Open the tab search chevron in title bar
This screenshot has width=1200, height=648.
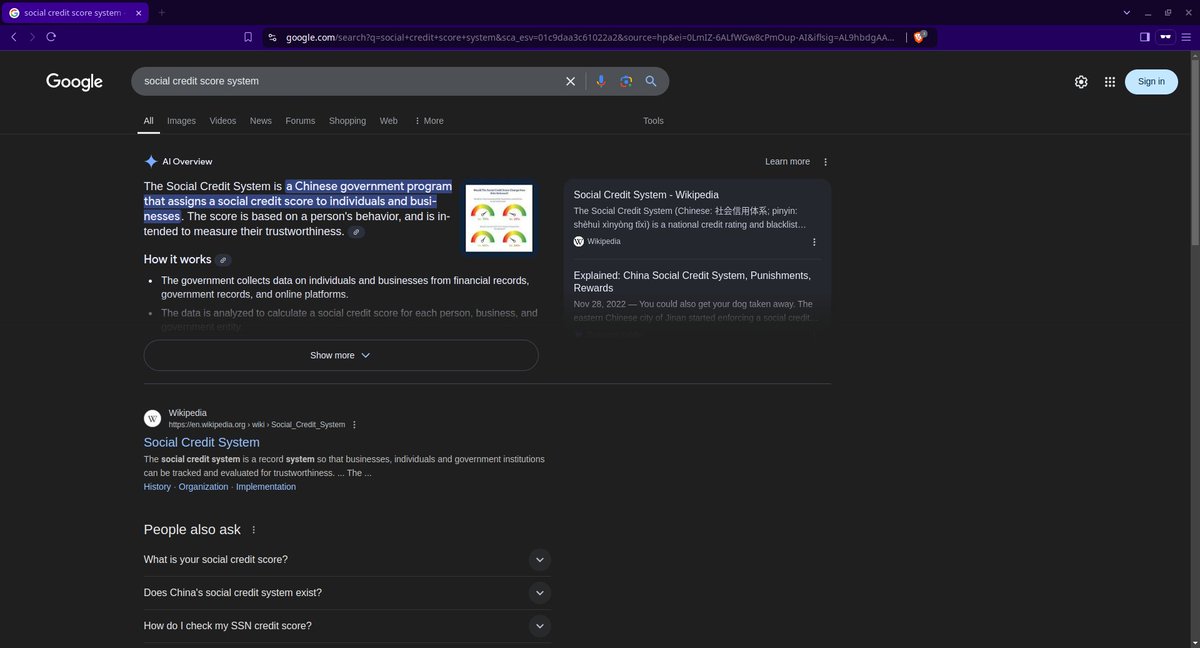point(1127,12)
